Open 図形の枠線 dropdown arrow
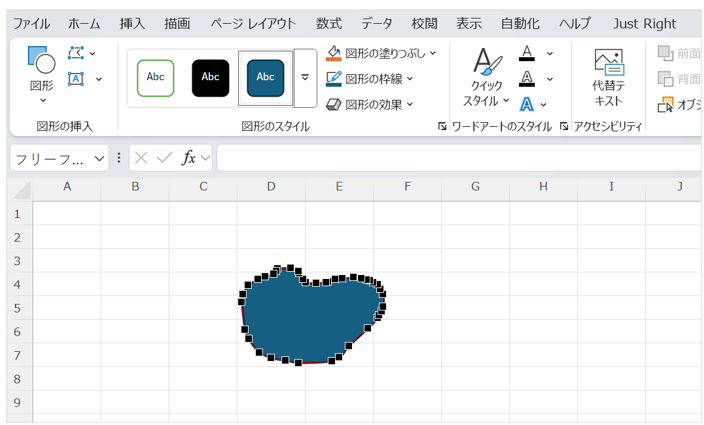The width and height of the screenshot is (704, 425). (410, 79)
